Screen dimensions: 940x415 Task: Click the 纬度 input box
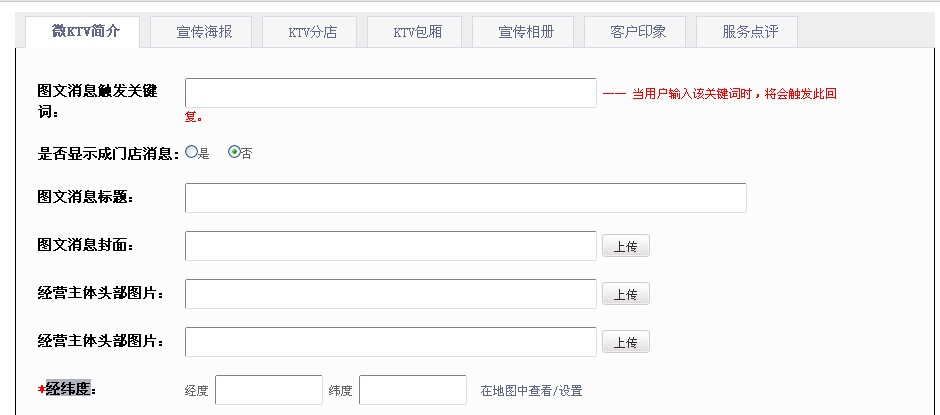tap(412, 390)
